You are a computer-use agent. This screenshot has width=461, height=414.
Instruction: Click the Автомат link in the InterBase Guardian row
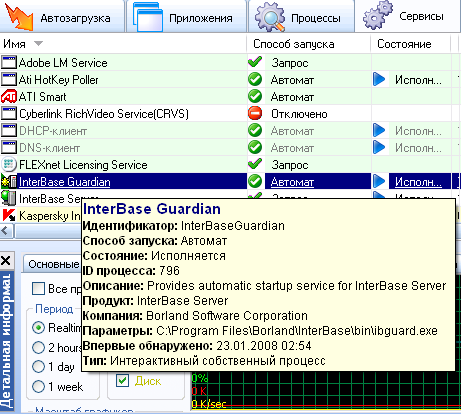tap(292, 182)
